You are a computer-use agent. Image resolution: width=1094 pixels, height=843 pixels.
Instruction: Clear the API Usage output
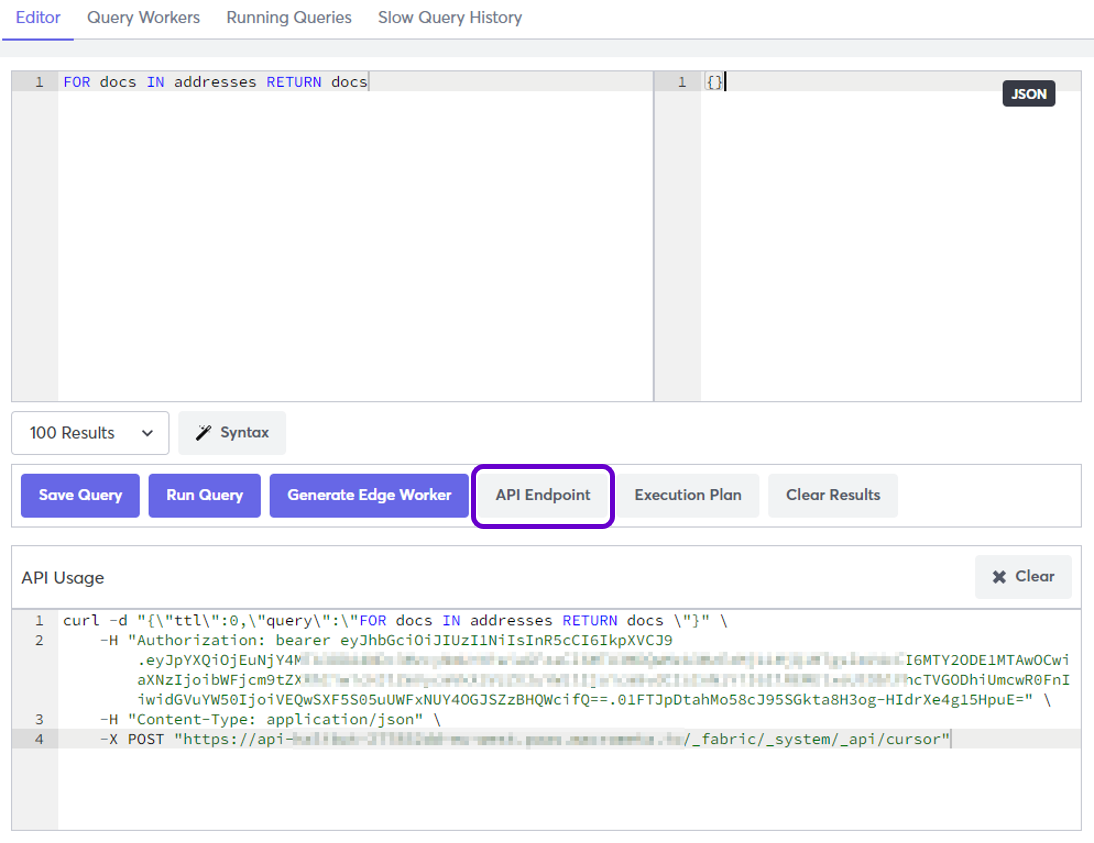[x=1023, y=577]
